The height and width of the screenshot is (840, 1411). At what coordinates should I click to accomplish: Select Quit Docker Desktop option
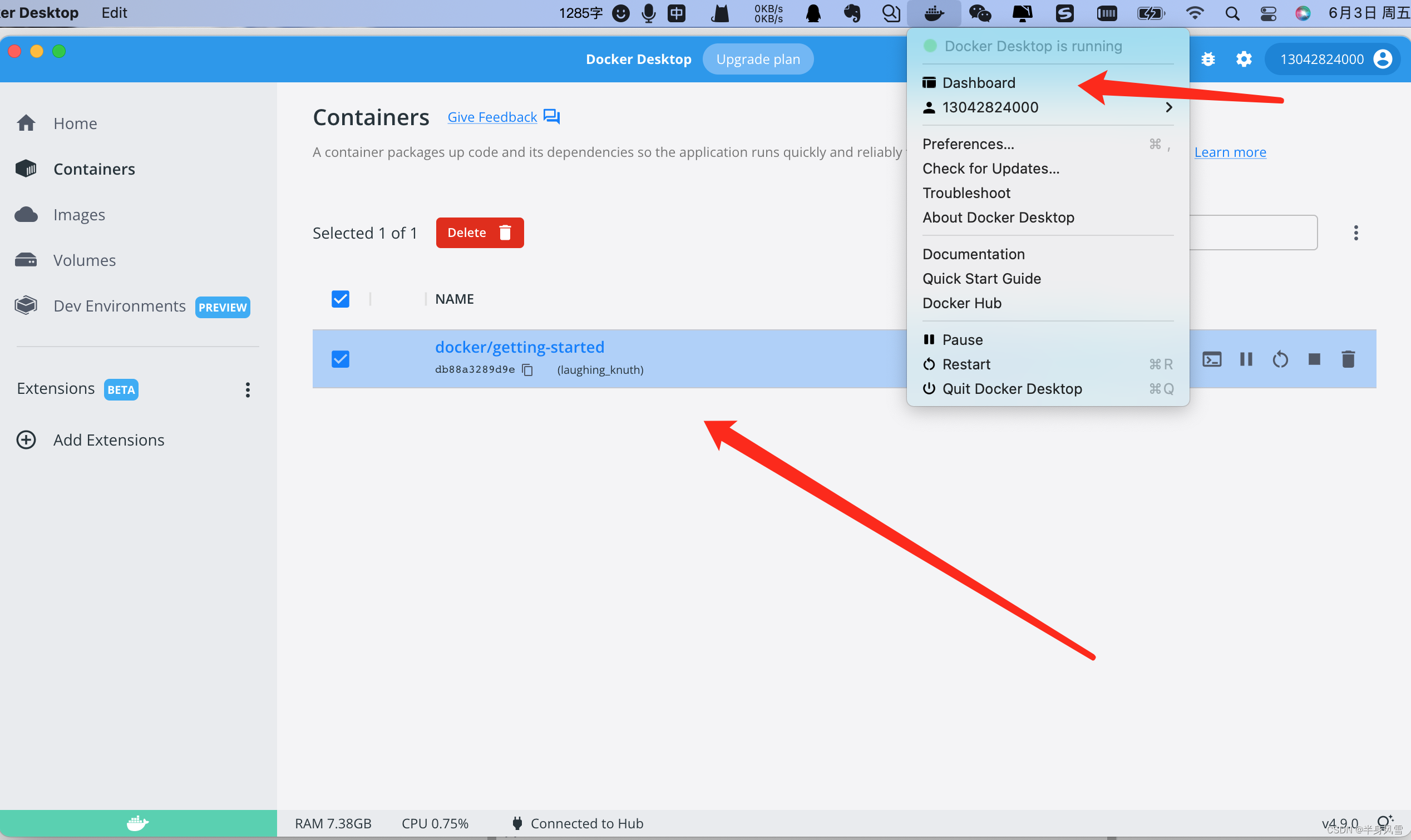[1011, 388]
